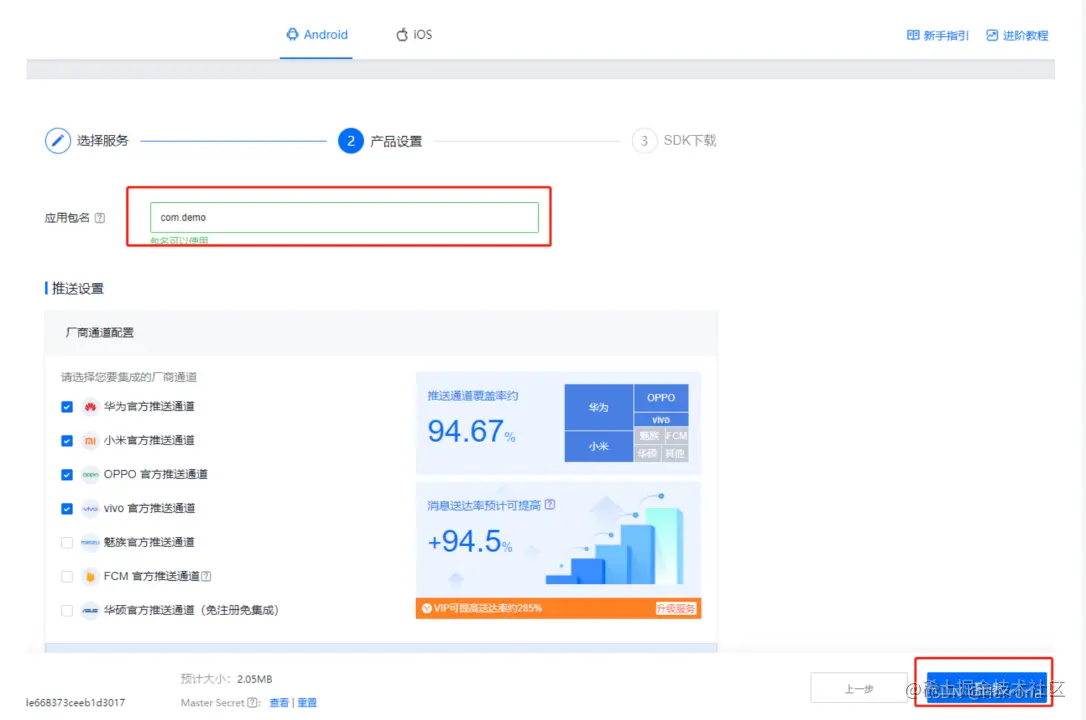Enable the 华硕官方推送通道 checkbox
The width and height of the screenshot is (1086, 720).
click(66, 611)
